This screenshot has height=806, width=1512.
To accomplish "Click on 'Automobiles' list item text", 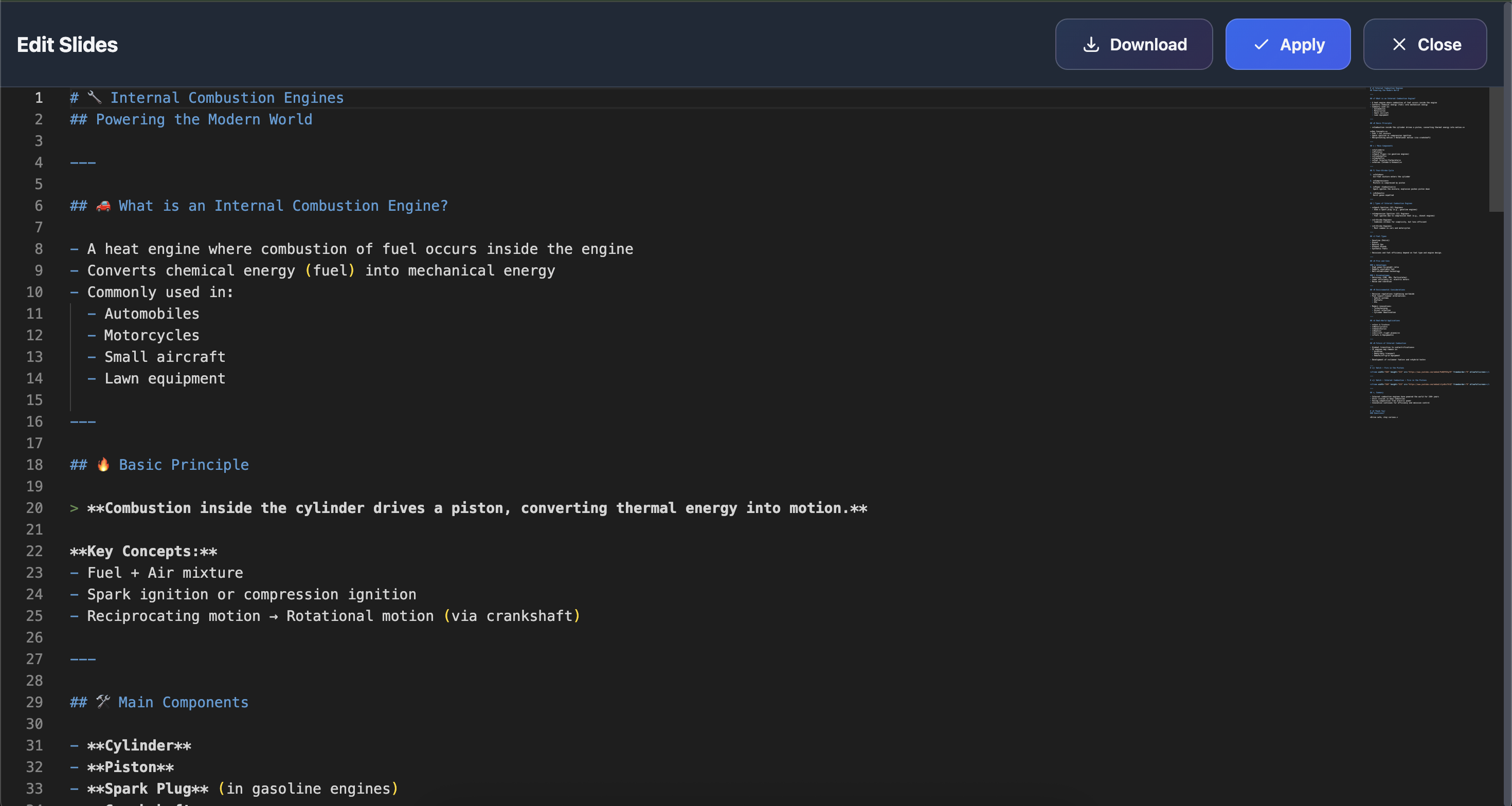I will pyautogui.click(x=151, y=314).
